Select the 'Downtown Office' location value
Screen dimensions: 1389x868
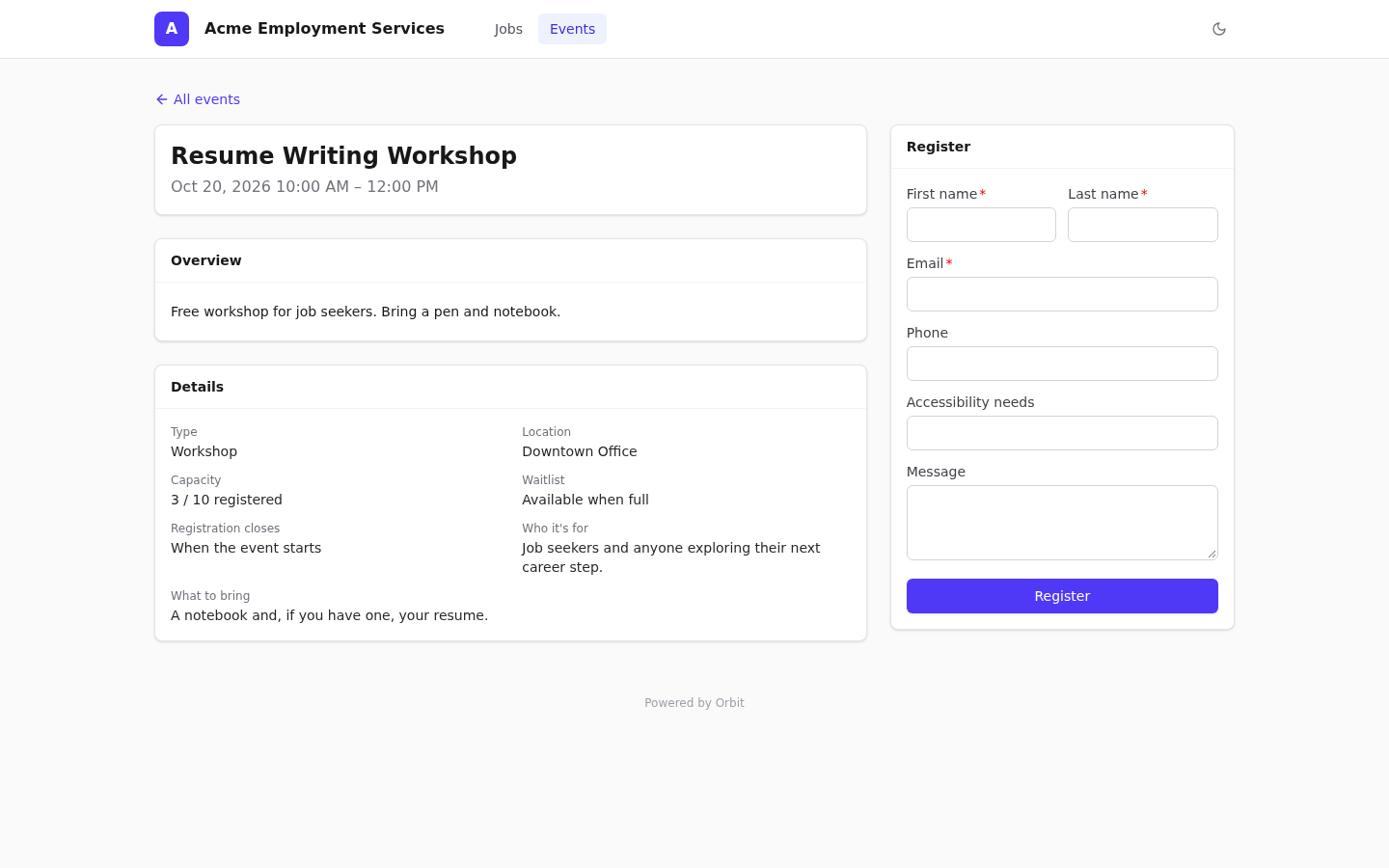(580, 451)
